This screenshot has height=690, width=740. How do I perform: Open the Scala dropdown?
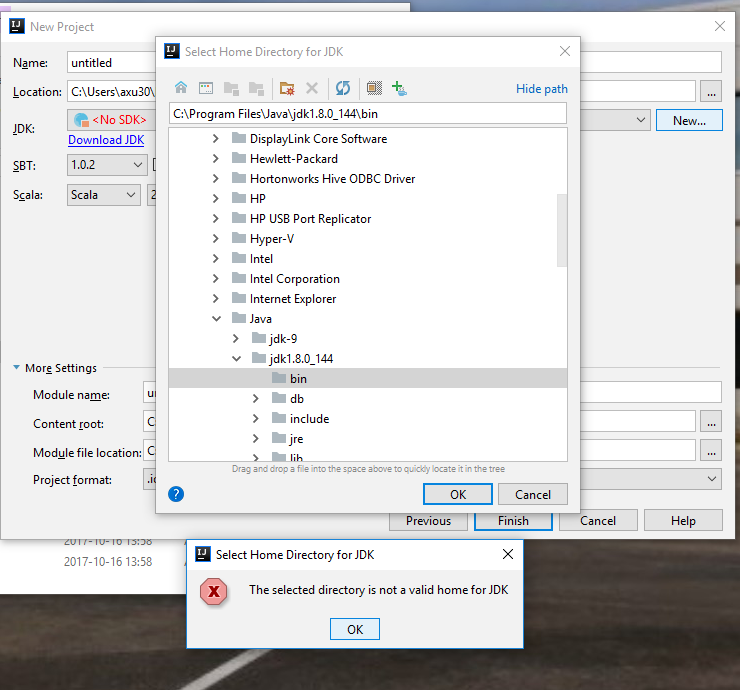tap(104, 195)
